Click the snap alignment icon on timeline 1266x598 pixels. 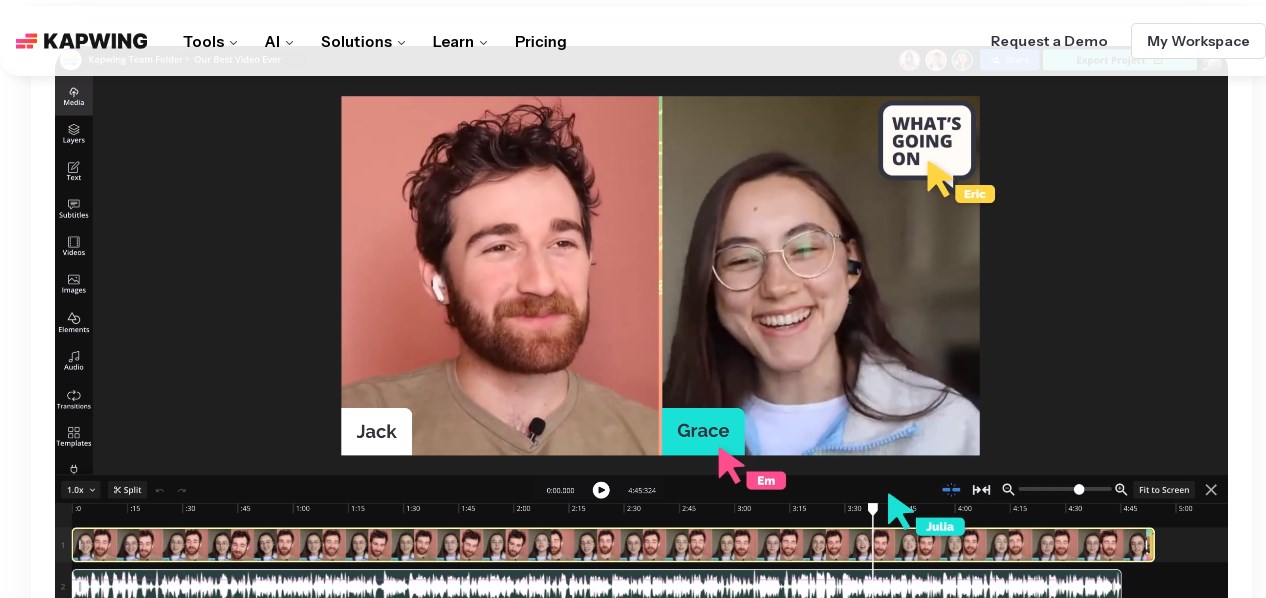coord(951,489)
